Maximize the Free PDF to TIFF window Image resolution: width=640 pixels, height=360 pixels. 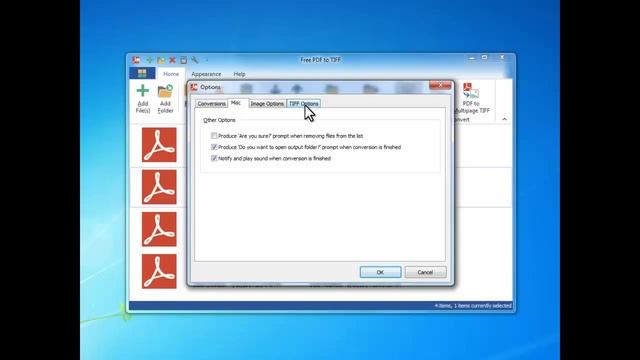484,58
